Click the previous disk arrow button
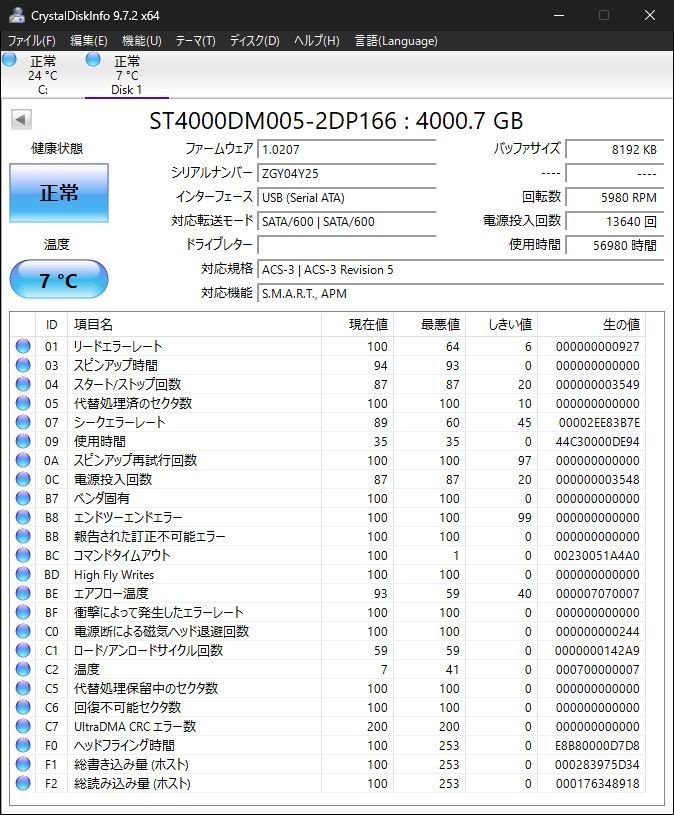This screenshot has height=815, width=674. [x=21, y=120]
